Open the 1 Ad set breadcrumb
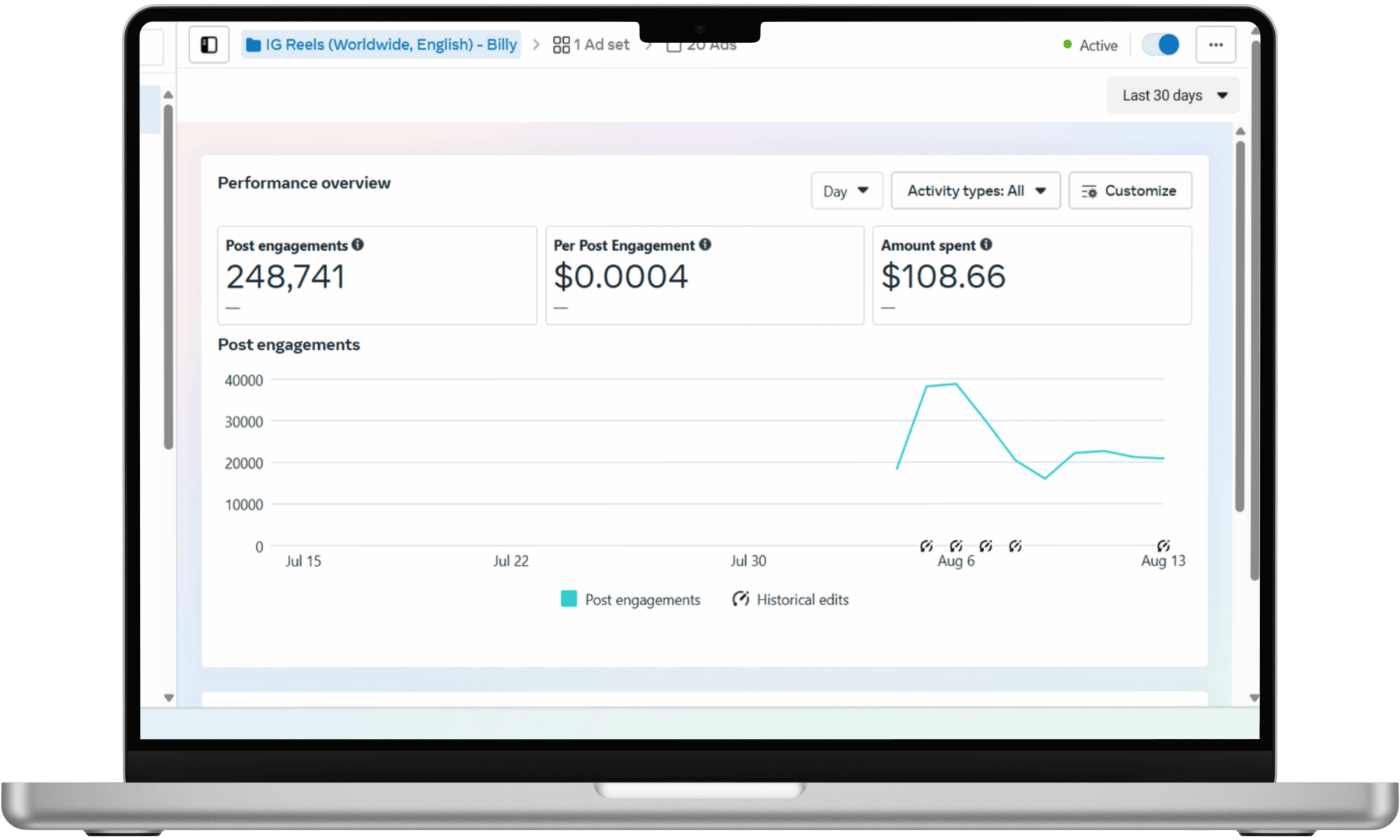This screenshot has height=840, width=1400. tap(591, 45)
